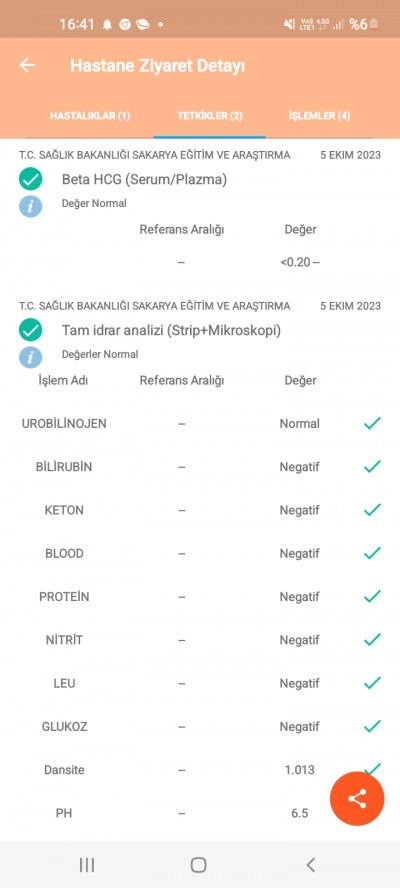The width and height of the screenshot is (400, 888).
Task: Tap Android recent apps navigation button
Action: (x=87, y=864)
